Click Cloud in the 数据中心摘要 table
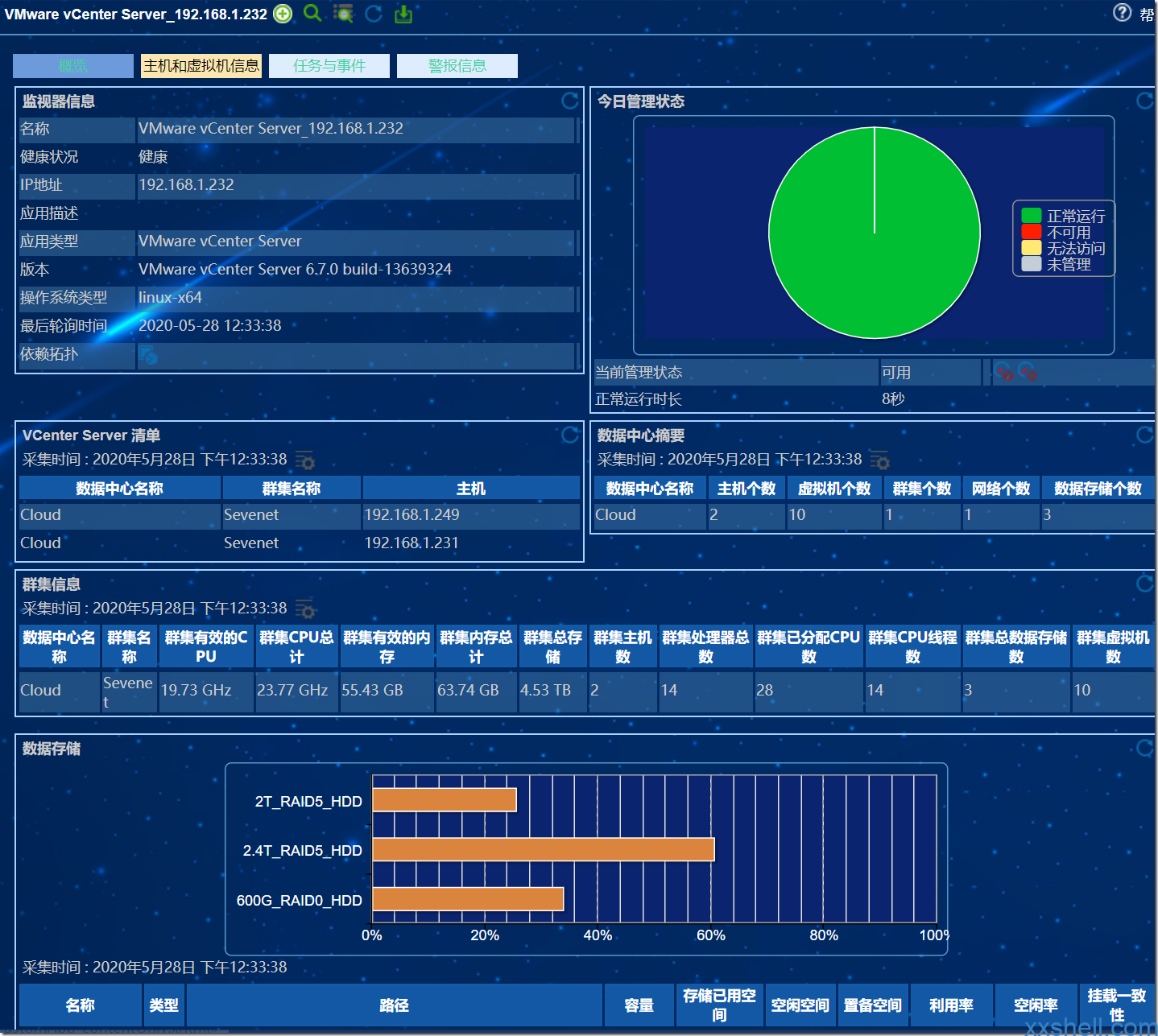The height and width of the screenshot is (1036, 1158). pos(615,515)
